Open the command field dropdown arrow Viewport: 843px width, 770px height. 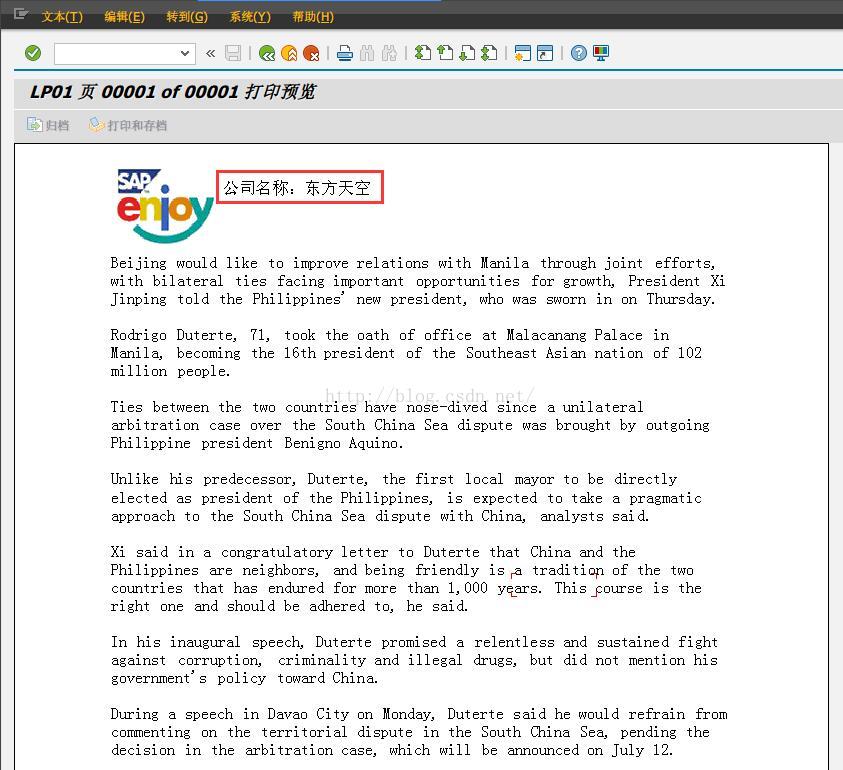pyautogui.click(x=185, y=53)
